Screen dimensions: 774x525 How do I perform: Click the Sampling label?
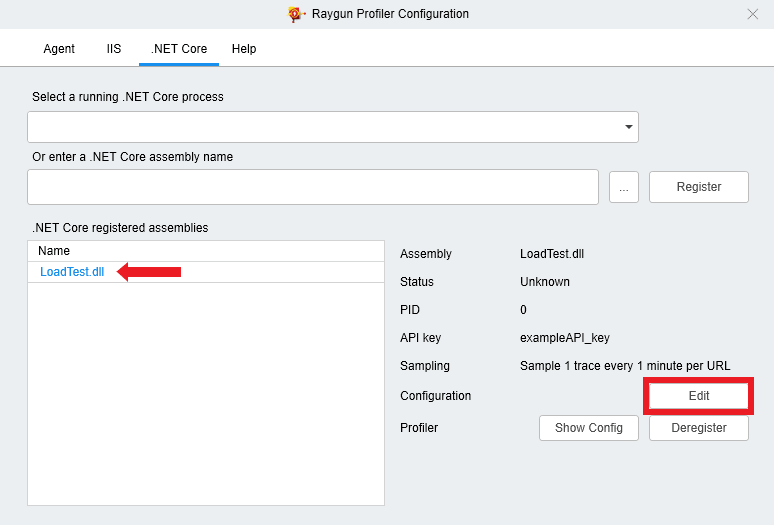[x=425, y=366]
